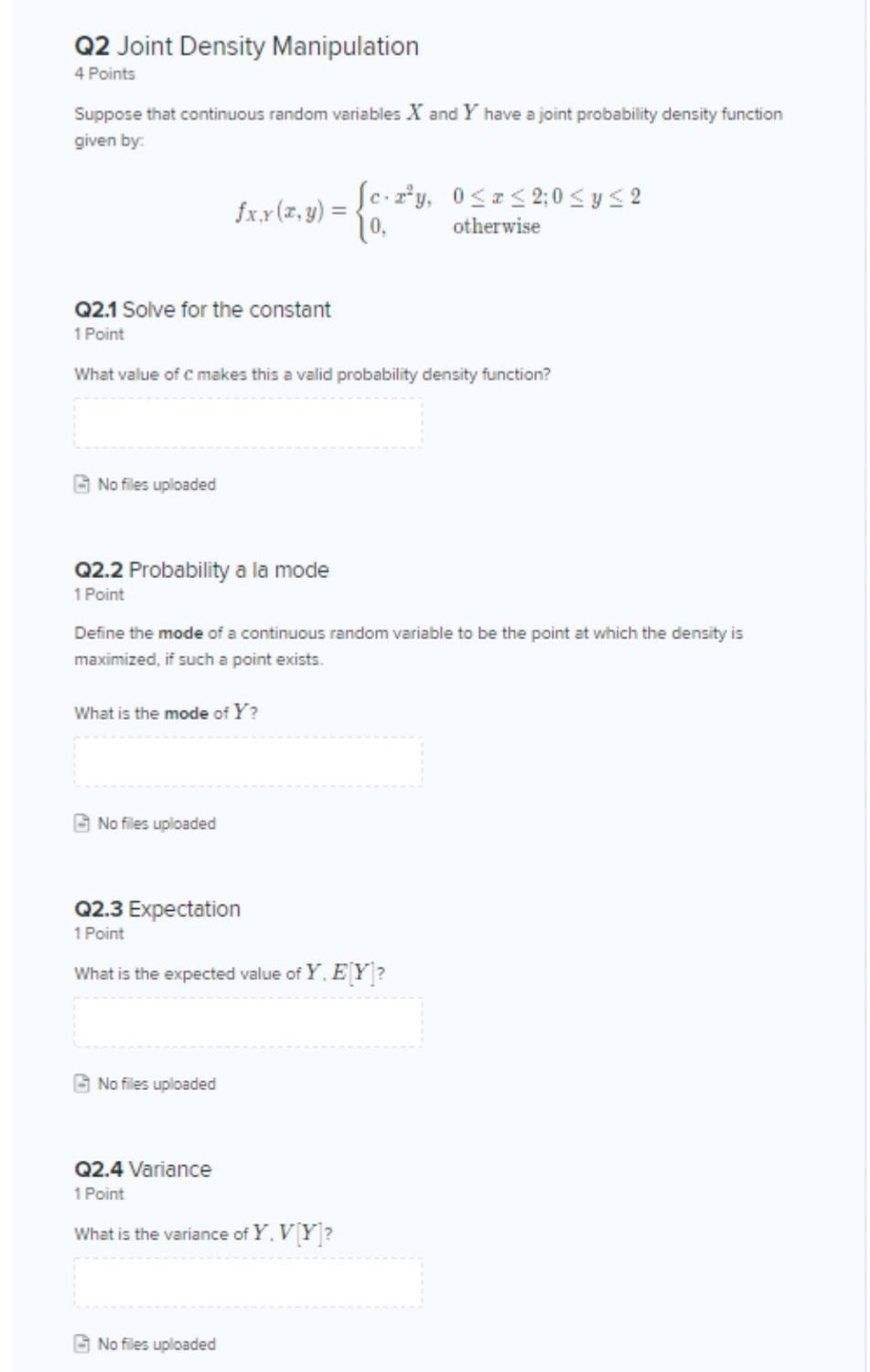Click the Q2.3 Expectation heading
870x1372 pixels.
coord(156,908)
